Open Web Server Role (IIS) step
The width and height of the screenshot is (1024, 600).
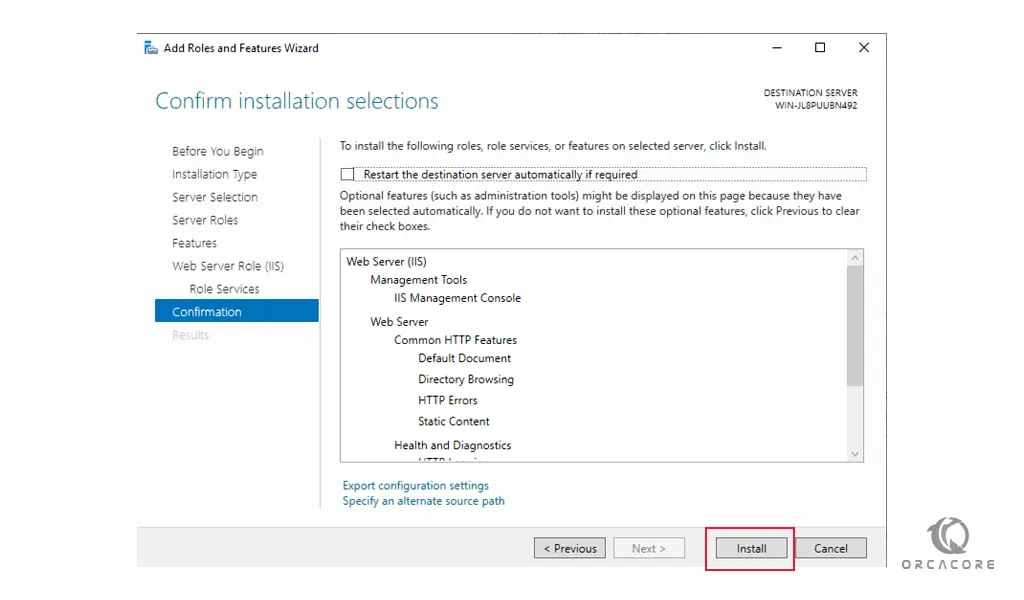[227, 266]
